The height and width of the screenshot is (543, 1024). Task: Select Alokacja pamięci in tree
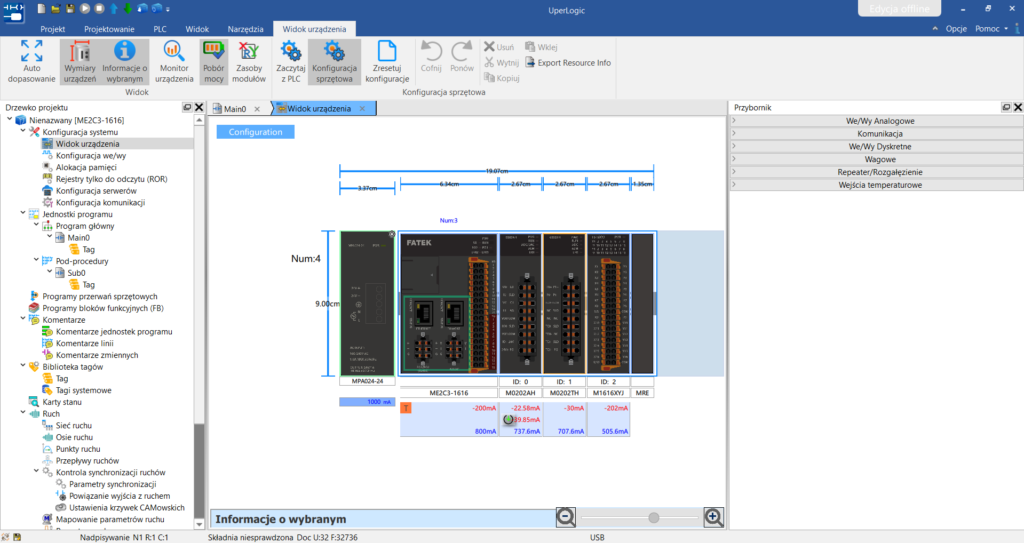click(86, 167)
